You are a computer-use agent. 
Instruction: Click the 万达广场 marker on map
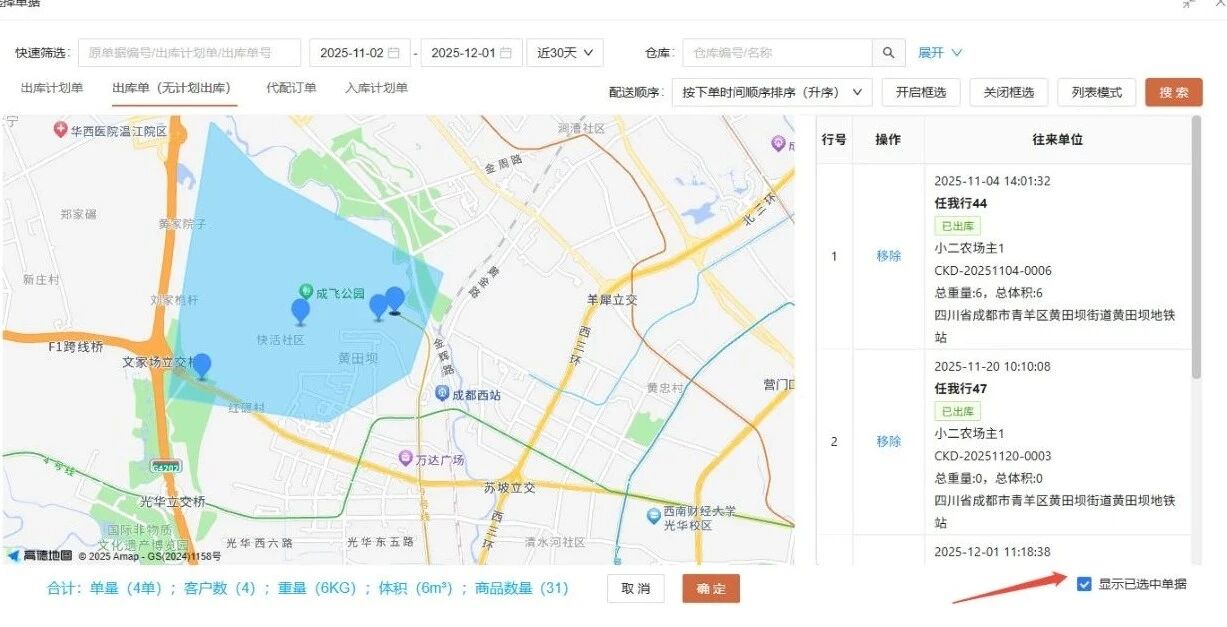tap(405, 458)
